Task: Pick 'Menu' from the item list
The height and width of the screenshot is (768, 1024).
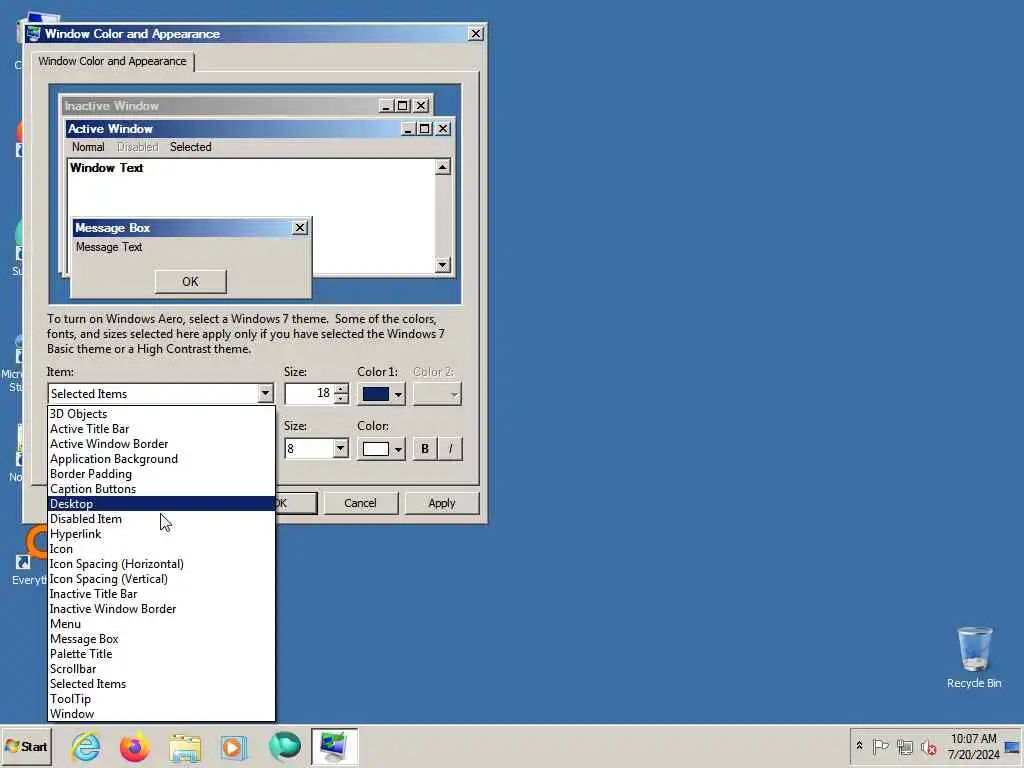Action: [161, 624]
